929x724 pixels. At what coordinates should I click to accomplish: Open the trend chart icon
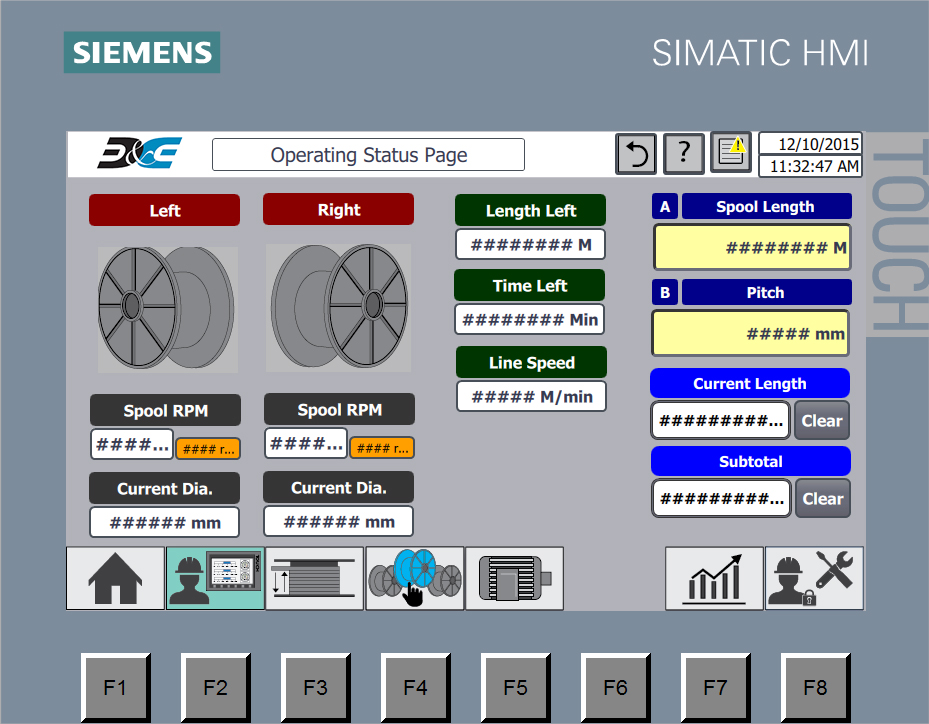click(714, 578)
